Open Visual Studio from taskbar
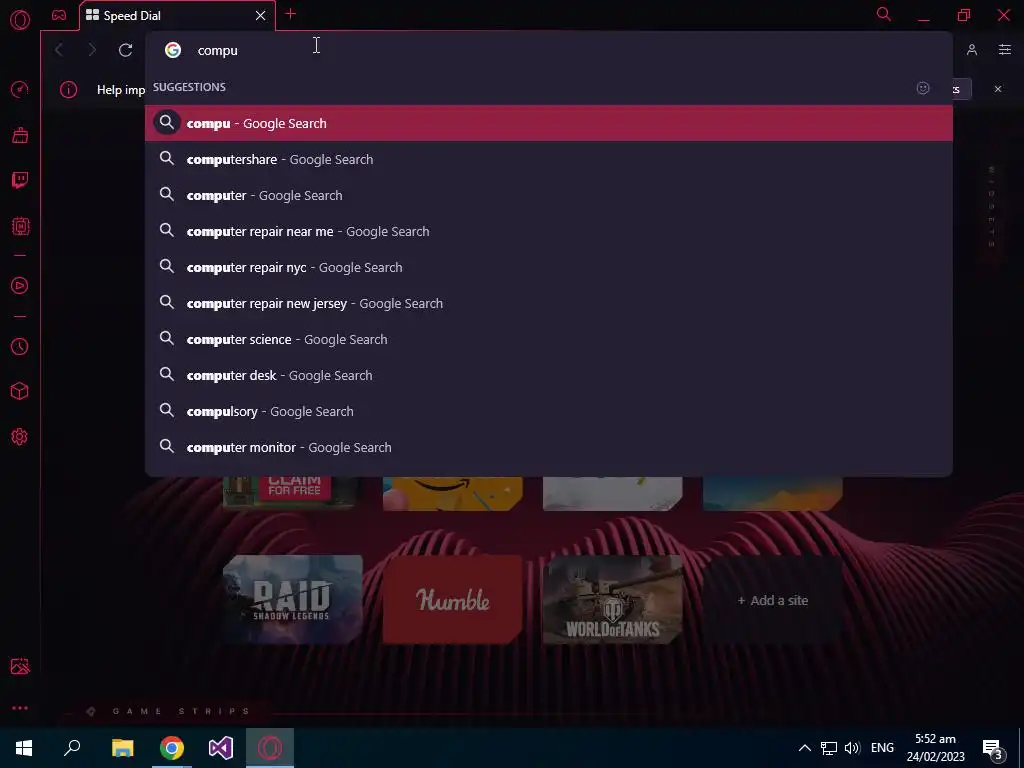 [221, 748]
